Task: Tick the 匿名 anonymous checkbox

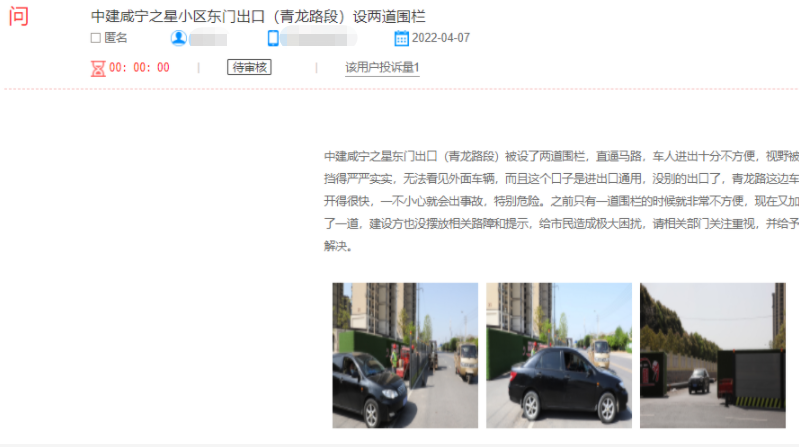Action: point(95,38)
